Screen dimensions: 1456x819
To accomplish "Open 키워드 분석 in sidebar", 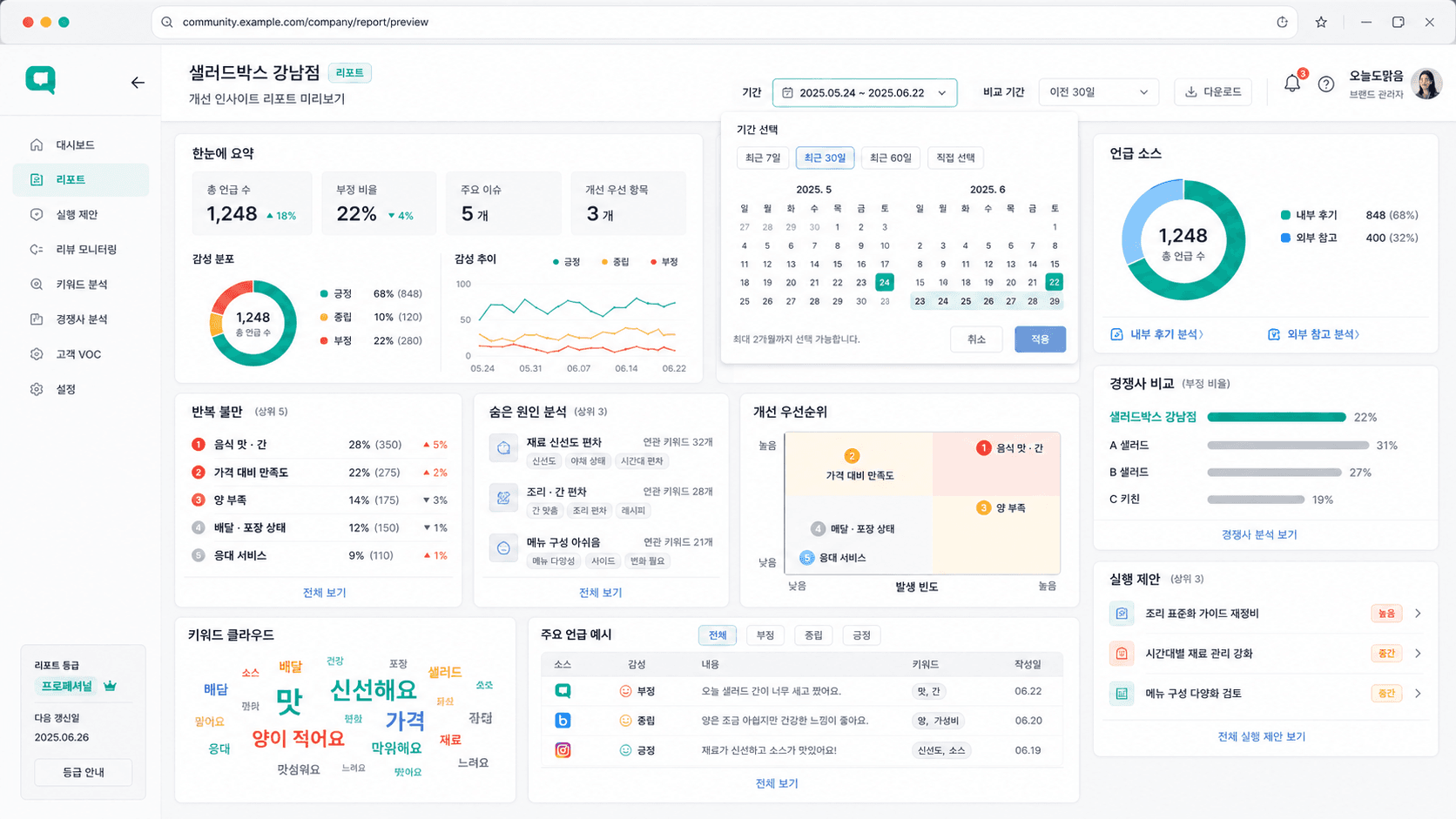I will click(x=81, y=284).
